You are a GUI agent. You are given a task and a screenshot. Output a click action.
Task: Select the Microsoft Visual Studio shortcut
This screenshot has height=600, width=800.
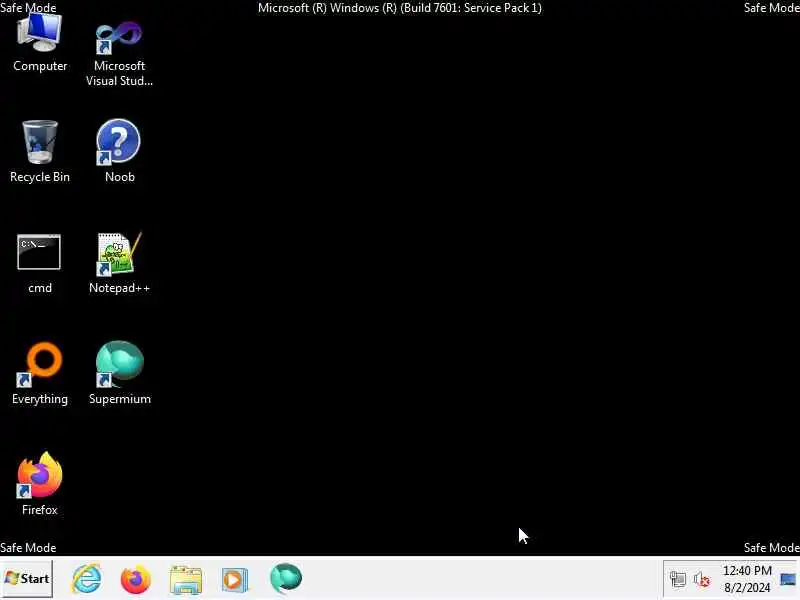click(119, 53)
